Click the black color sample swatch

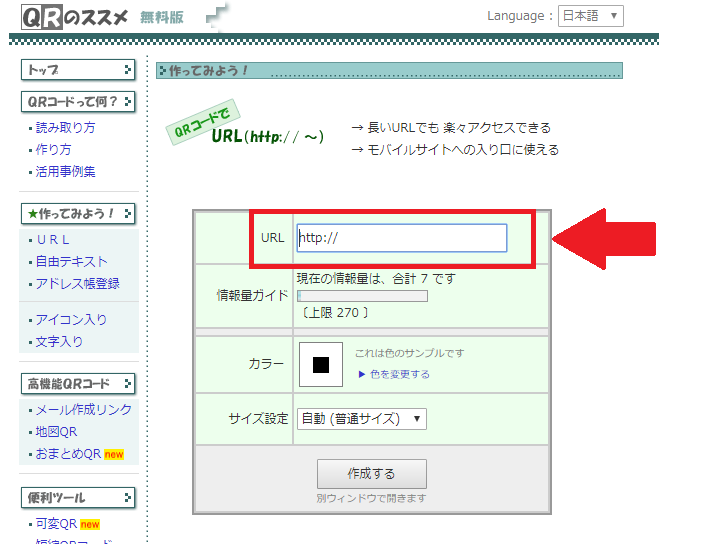[x=321, y=364]
